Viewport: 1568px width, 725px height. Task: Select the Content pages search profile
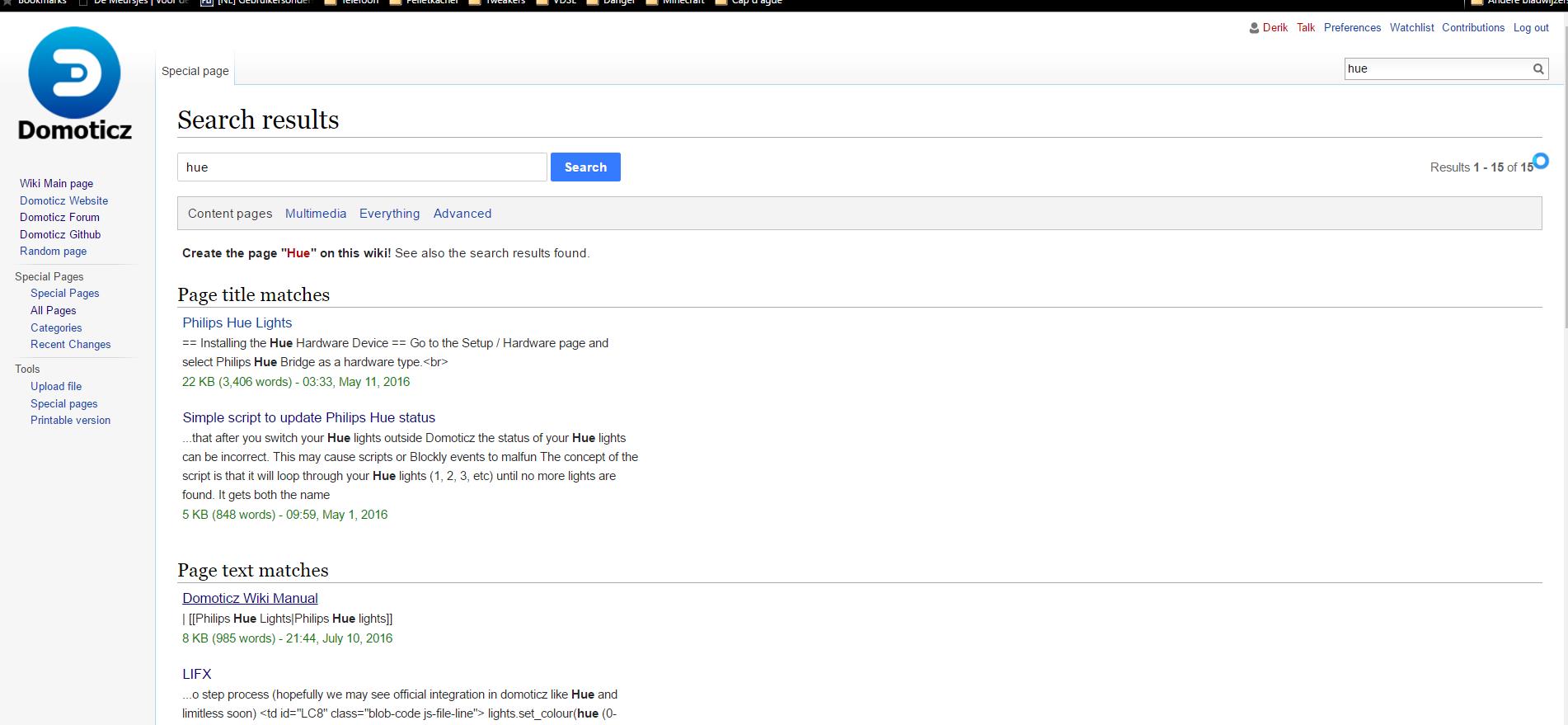[230, 213]
